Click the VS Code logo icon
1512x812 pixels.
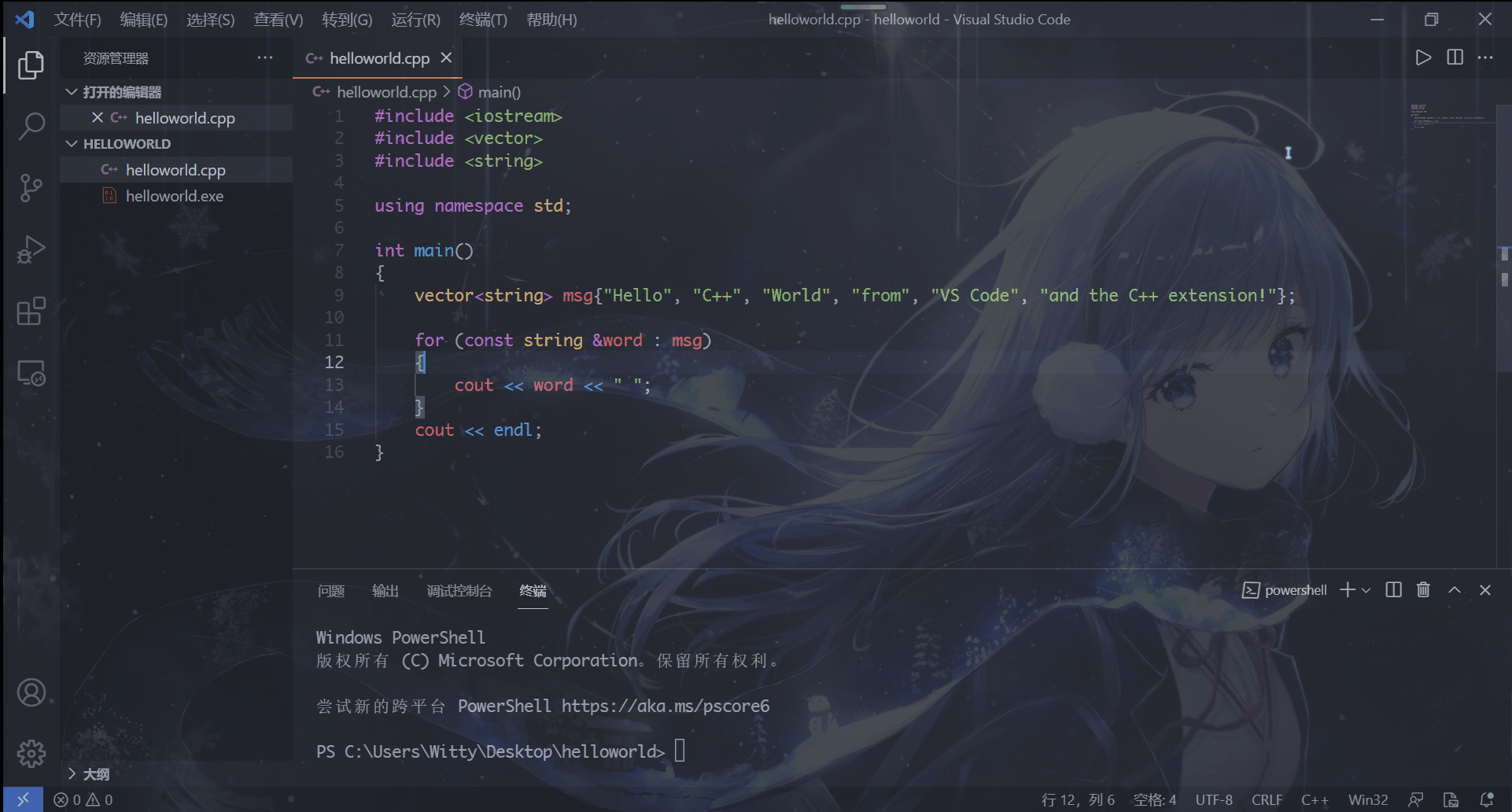pos(24,19)
